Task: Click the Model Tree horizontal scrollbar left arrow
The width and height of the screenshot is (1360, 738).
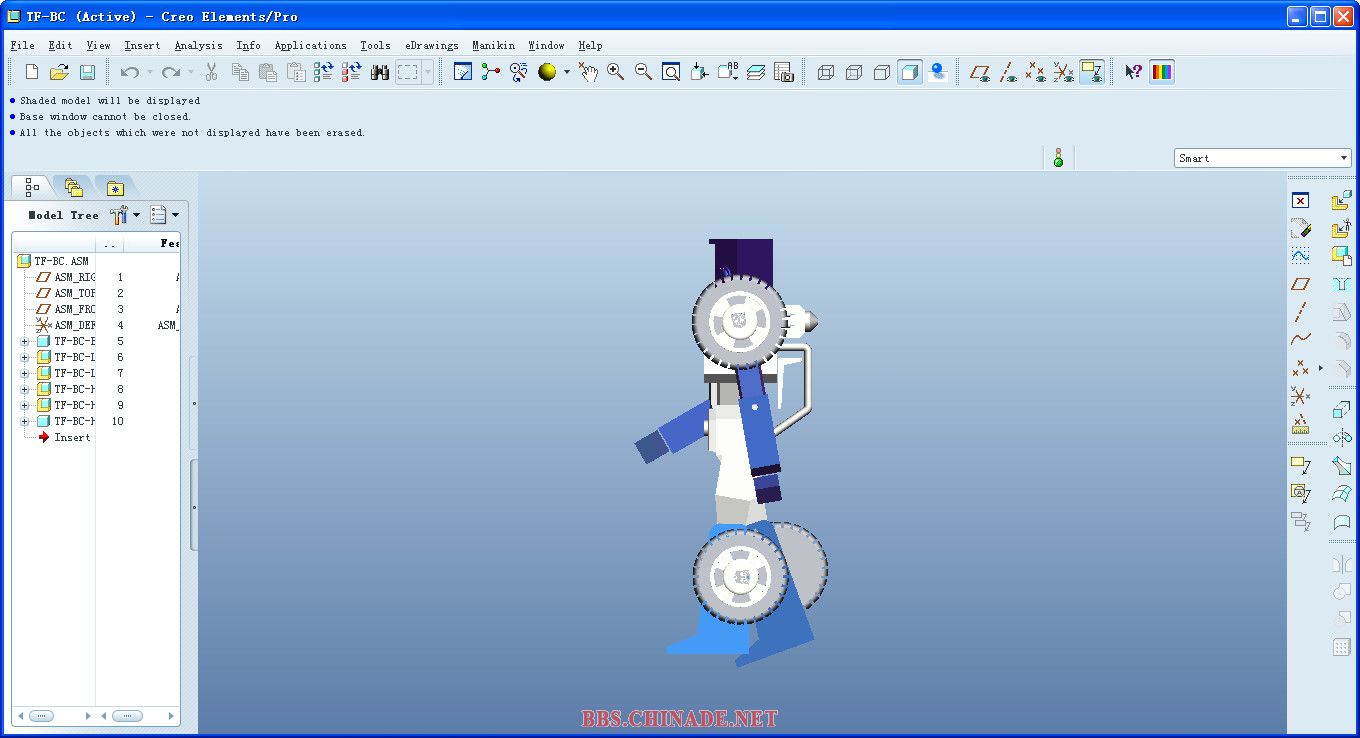Action: [20, 716]
